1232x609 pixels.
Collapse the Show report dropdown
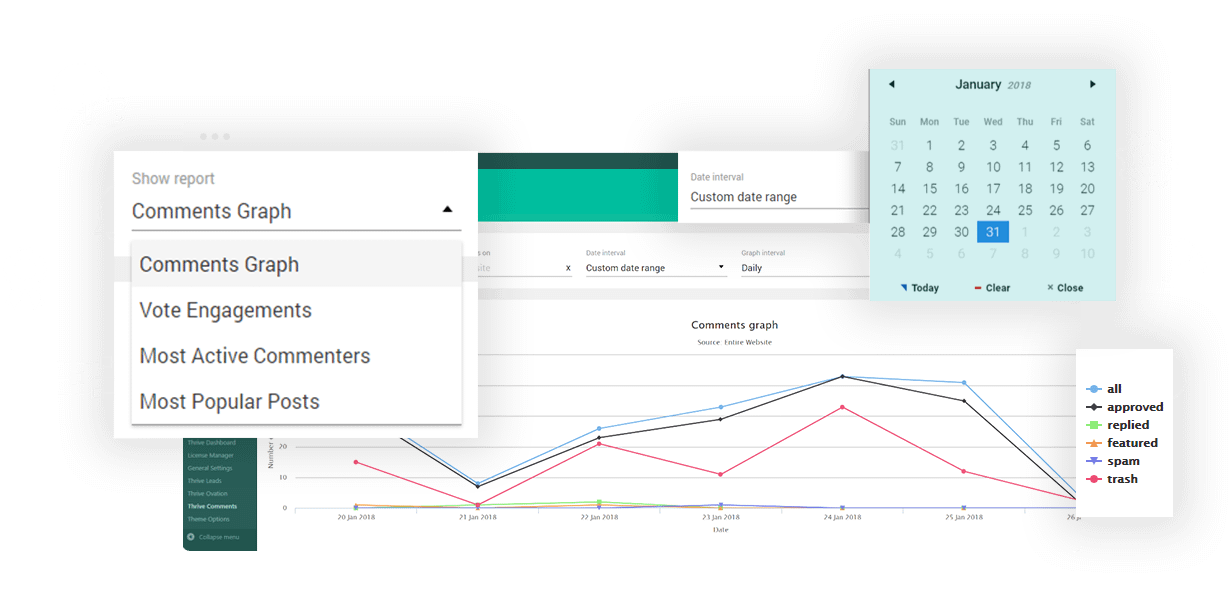click(449, 211)
